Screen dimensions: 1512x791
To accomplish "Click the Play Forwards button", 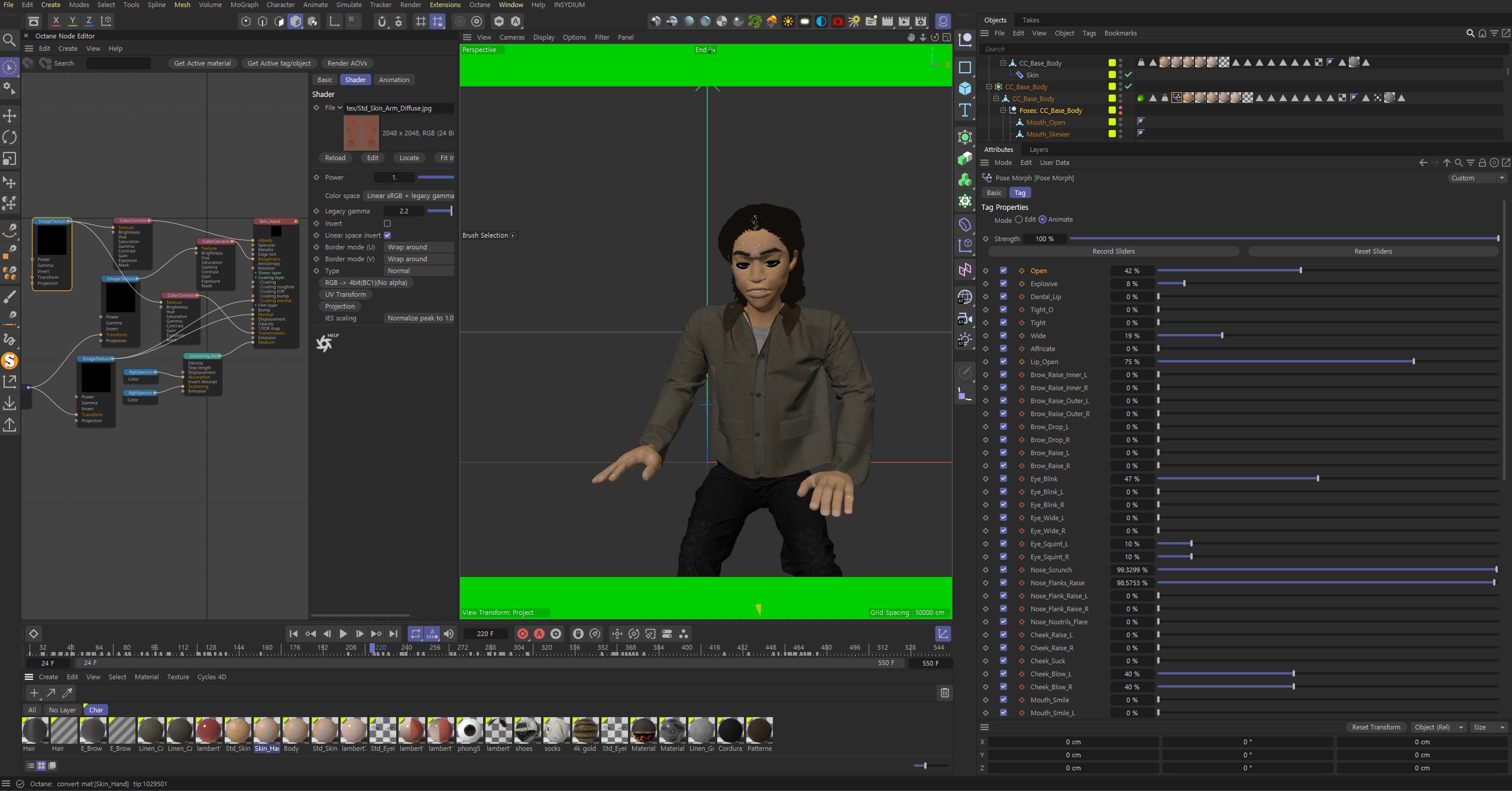I will pos(343,634).
